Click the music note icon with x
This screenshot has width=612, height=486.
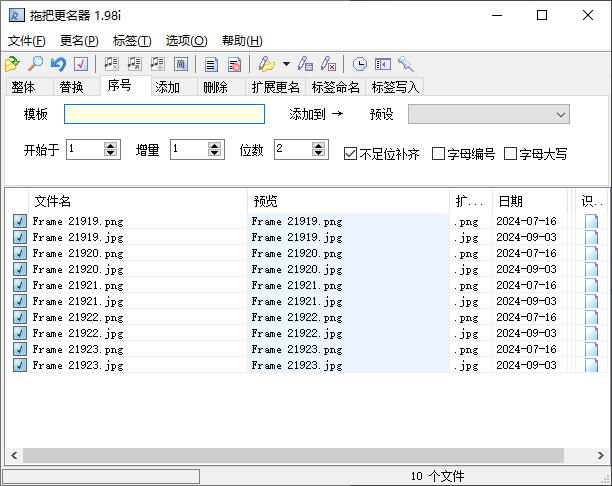pyautogui.click(x=112, y=64)
